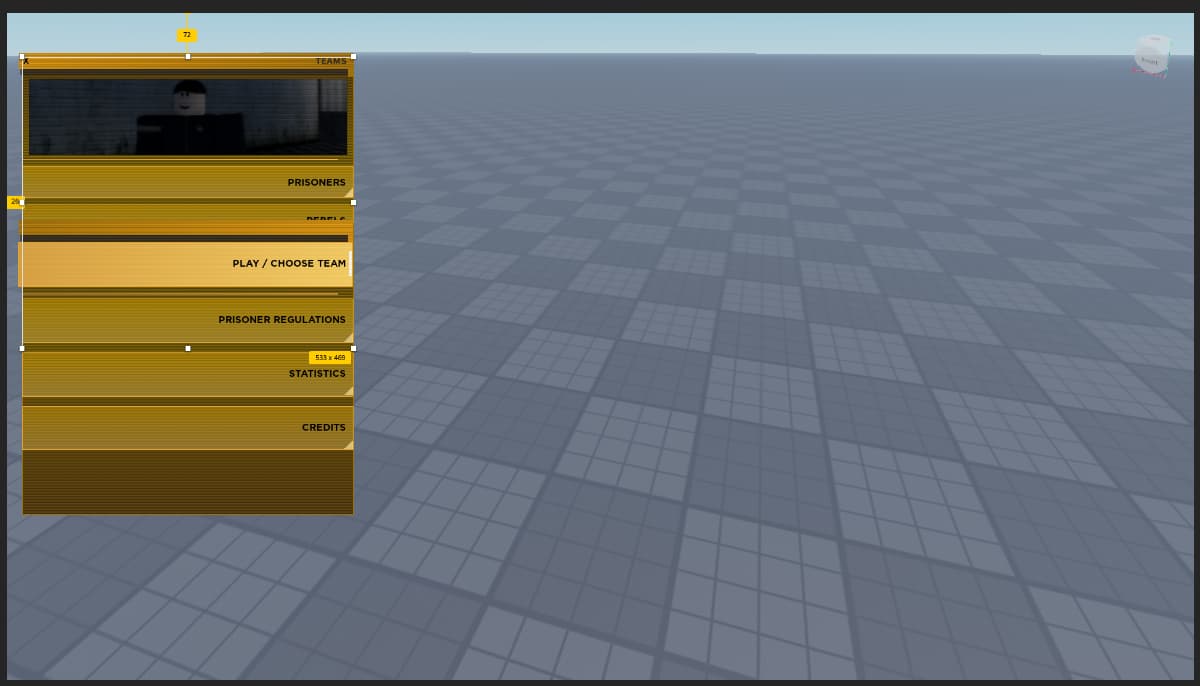1200x686 pixels.
Task: Click the left-edge middle selection handle
Action: 22,202
